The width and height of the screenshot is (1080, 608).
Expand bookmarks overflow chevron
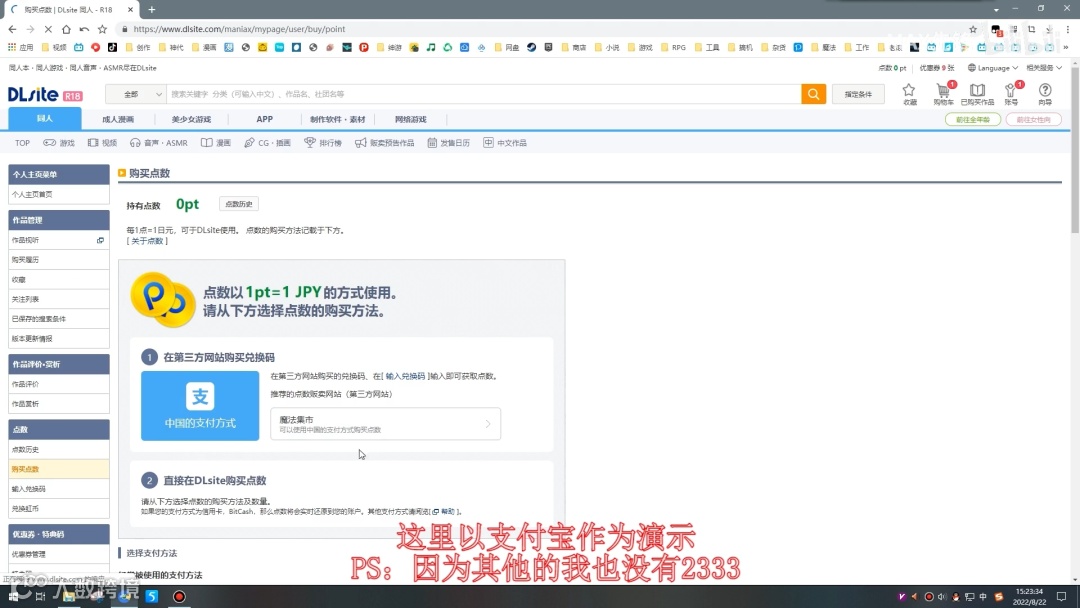click(1066, 48)
